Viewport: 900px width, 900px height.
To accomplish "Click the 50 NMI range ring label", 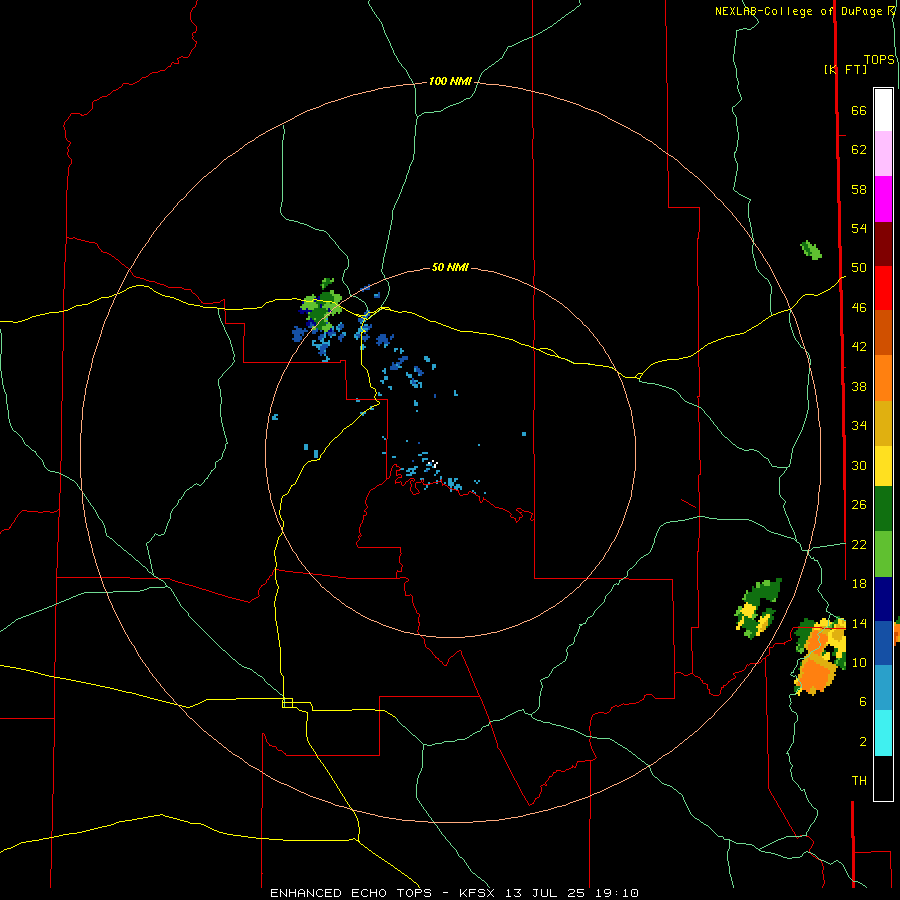I will click(450, 267).
